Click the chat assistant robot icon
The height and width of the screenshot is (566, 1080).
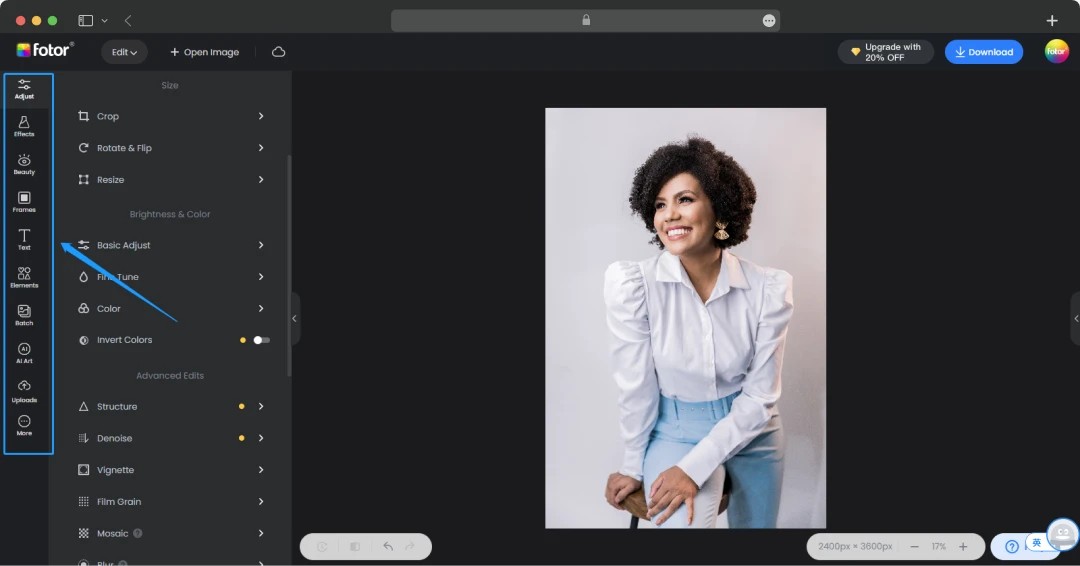click(x=1063, y=534)
